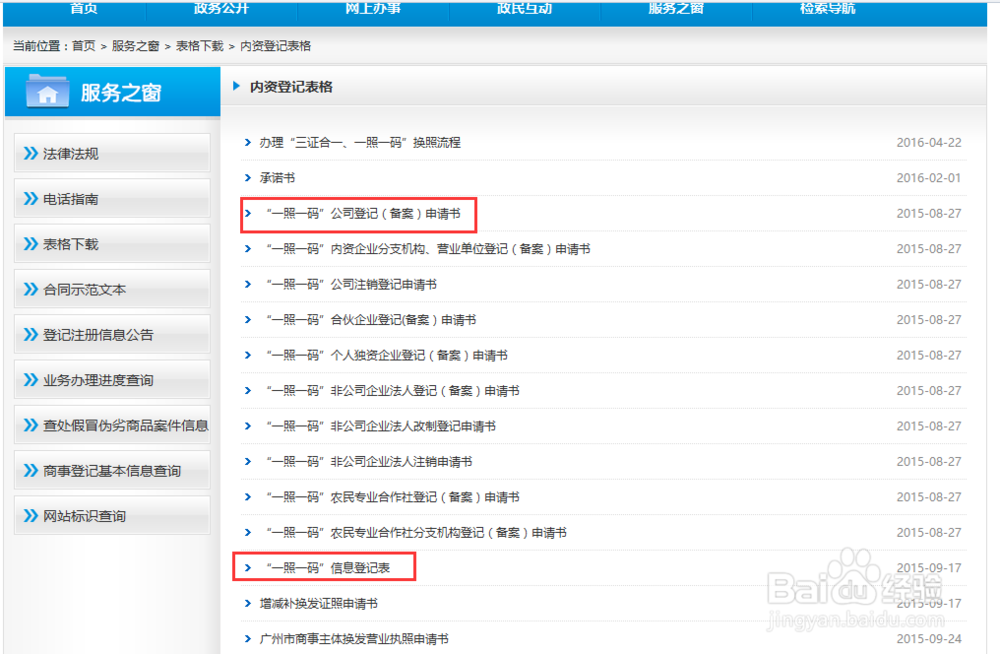Click the double-chevron icon beside 网站标识查询
This screenshot has width=1000, height=654.
click(x=30, y=515)
